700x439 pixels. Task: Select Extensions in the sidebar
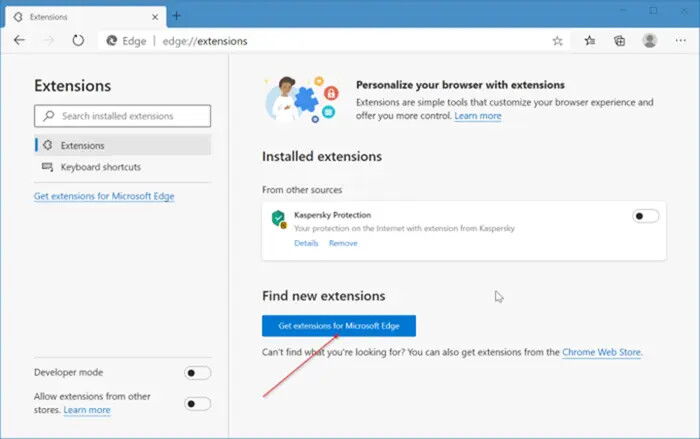[122, 145]
